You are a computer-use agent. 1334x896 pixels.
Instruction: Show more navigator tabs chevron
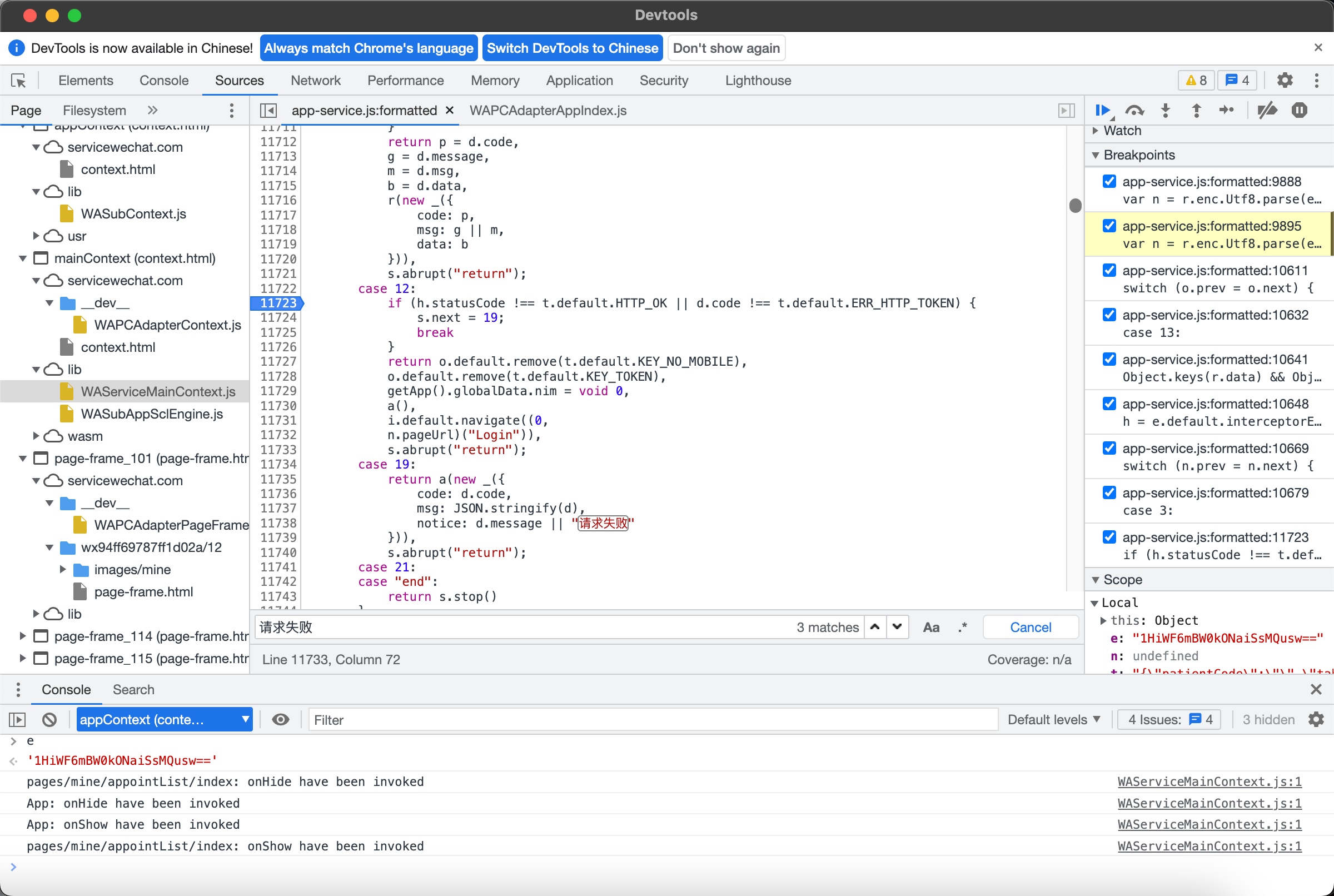pyautogui.click(x=152, y=110)
